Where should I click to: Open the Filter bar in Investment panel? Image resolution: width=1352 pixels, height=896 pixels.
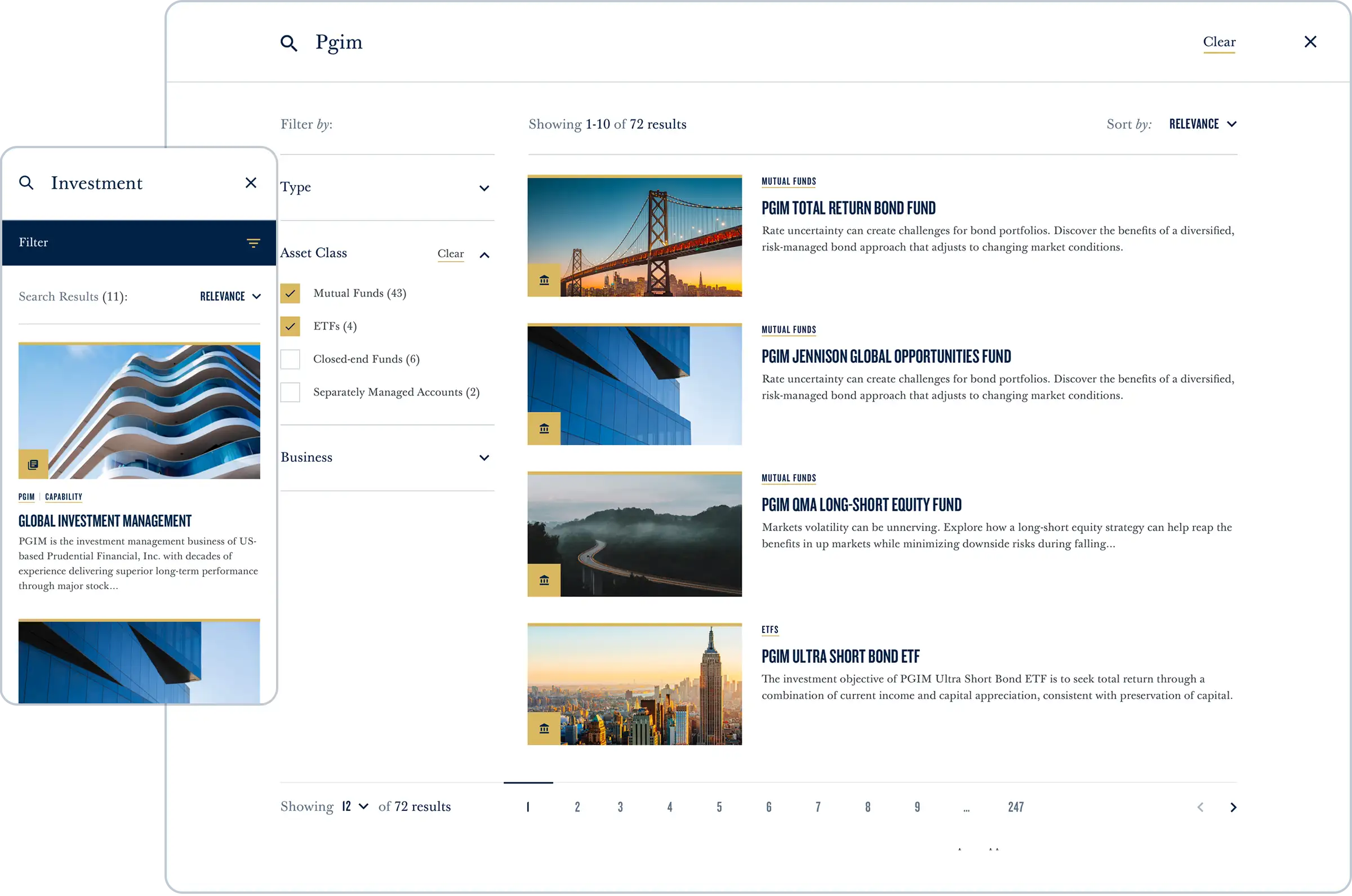(x=140, y=243)
